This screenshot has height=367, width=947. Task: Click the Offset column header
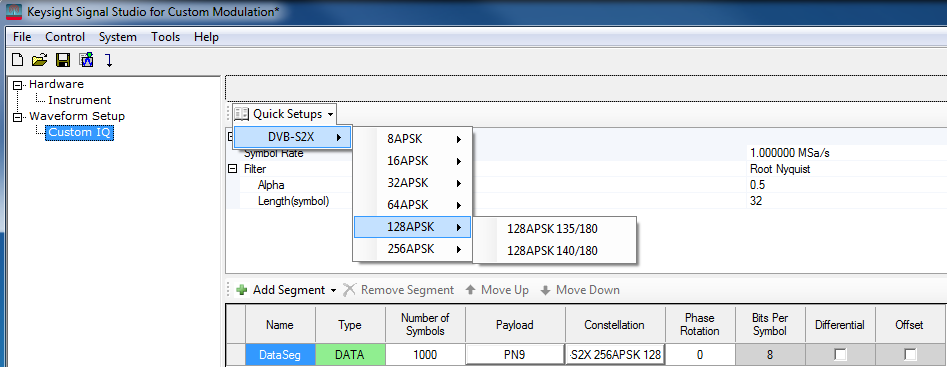pyautogui.click(x=910, y=325)
